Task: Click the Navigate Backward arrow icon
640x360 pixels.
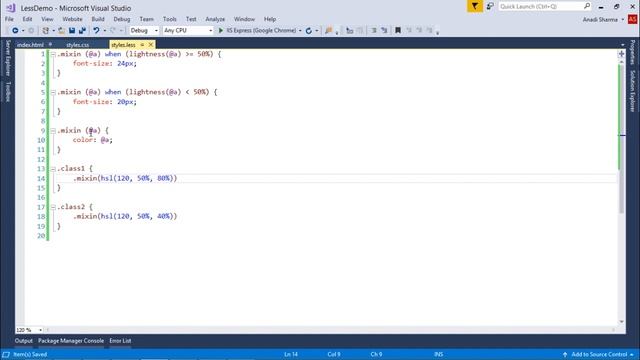Action: 15,31
